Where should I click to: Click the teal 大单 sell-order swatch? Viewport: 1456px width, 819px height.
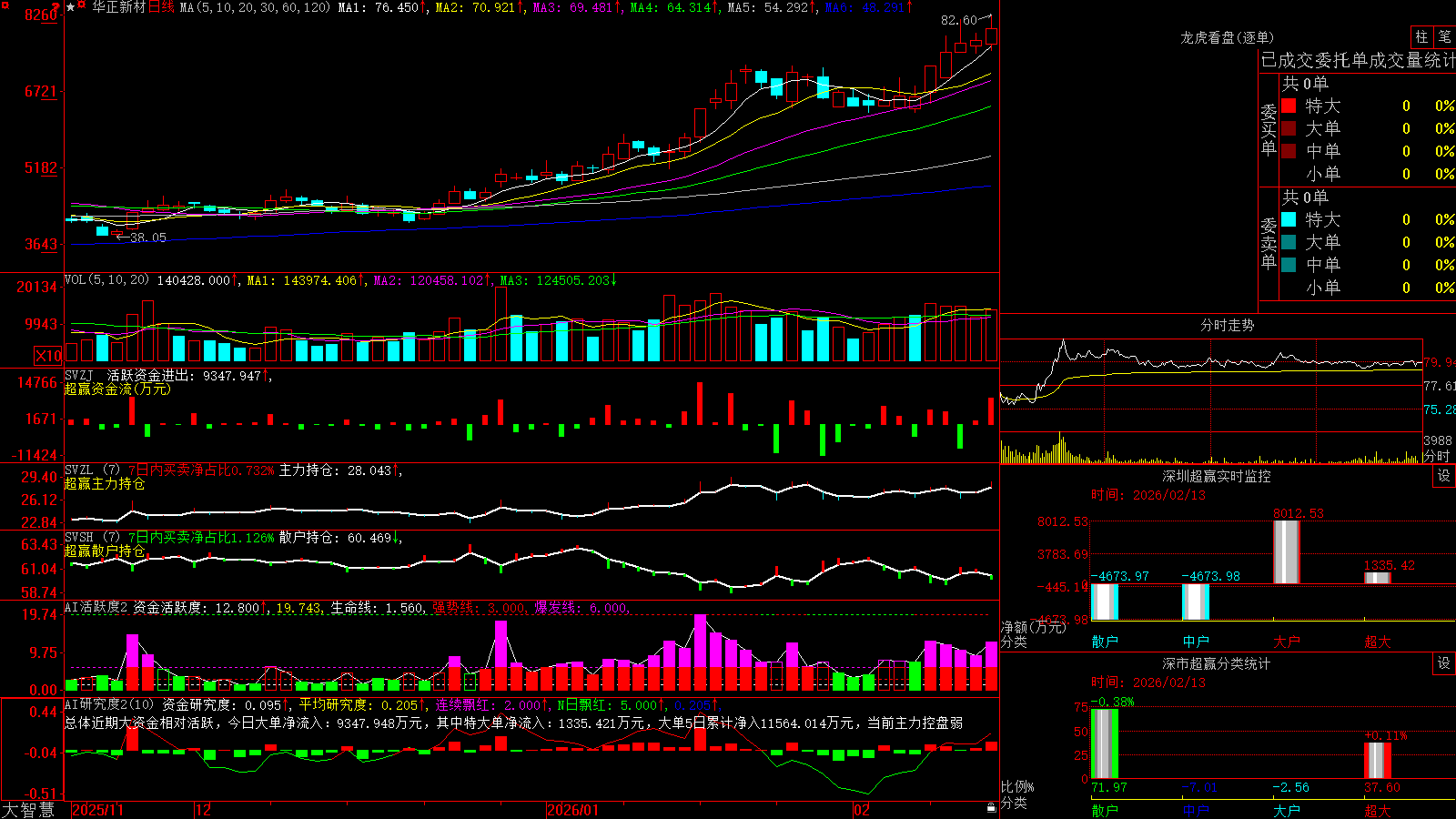pos(1289,242)
